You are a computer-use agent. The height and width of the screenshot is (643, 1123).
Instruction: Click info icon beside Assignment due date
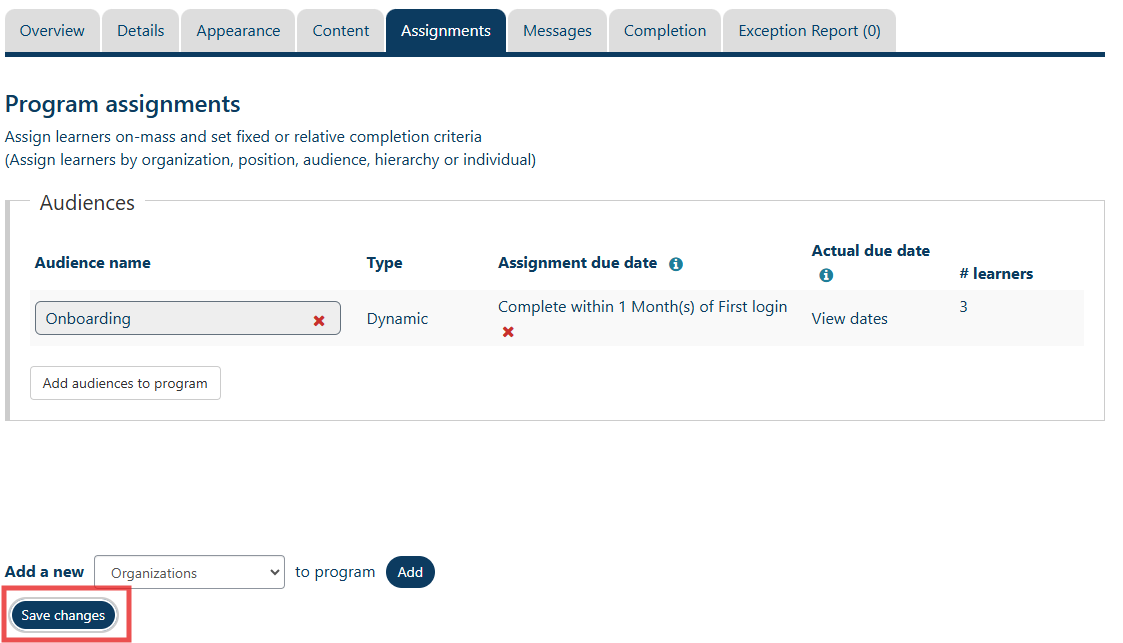[676, 264]
